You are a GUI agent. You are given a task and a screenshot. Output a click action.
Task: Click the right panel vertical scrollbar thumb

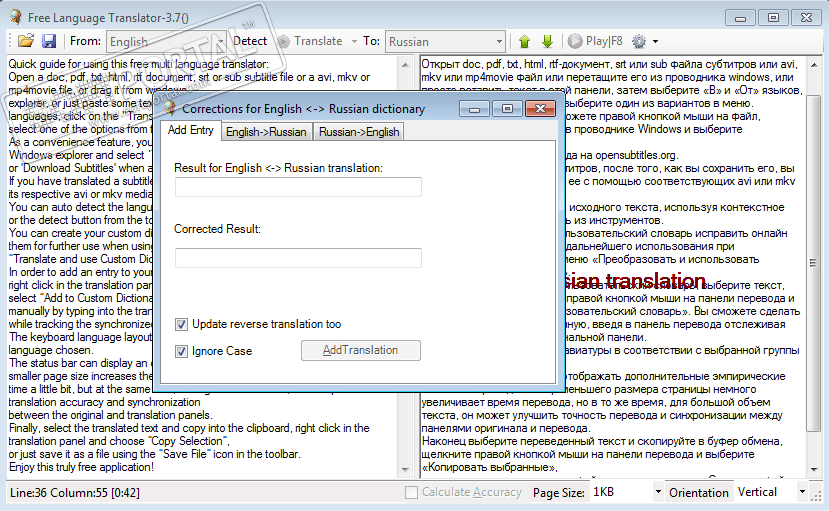pyautogui.click(x=813, y=263)
